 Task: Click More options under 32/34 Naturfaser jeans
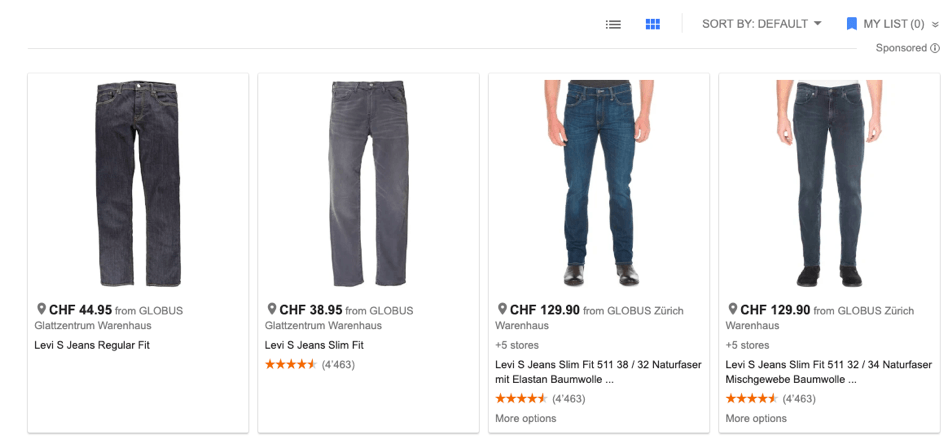(756, 418)
